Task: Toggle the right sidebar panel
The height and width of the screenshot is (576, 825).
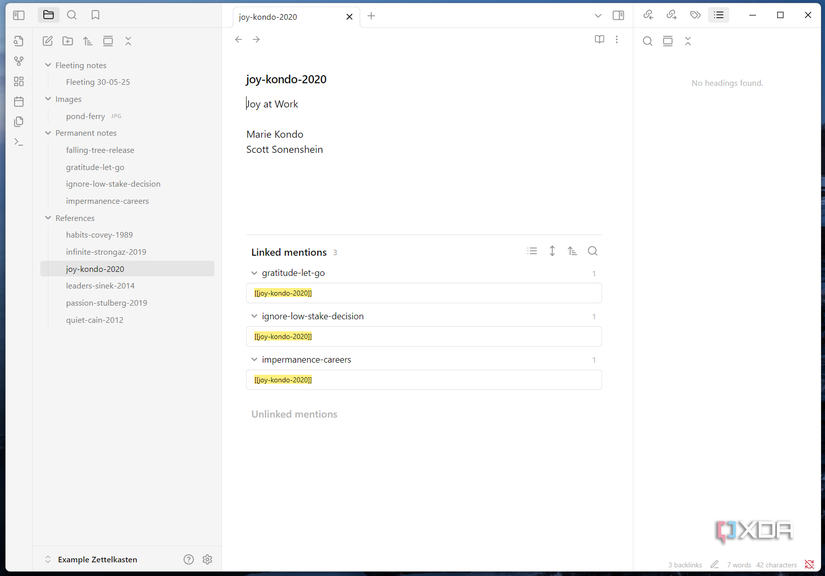Action: point(618,15)
